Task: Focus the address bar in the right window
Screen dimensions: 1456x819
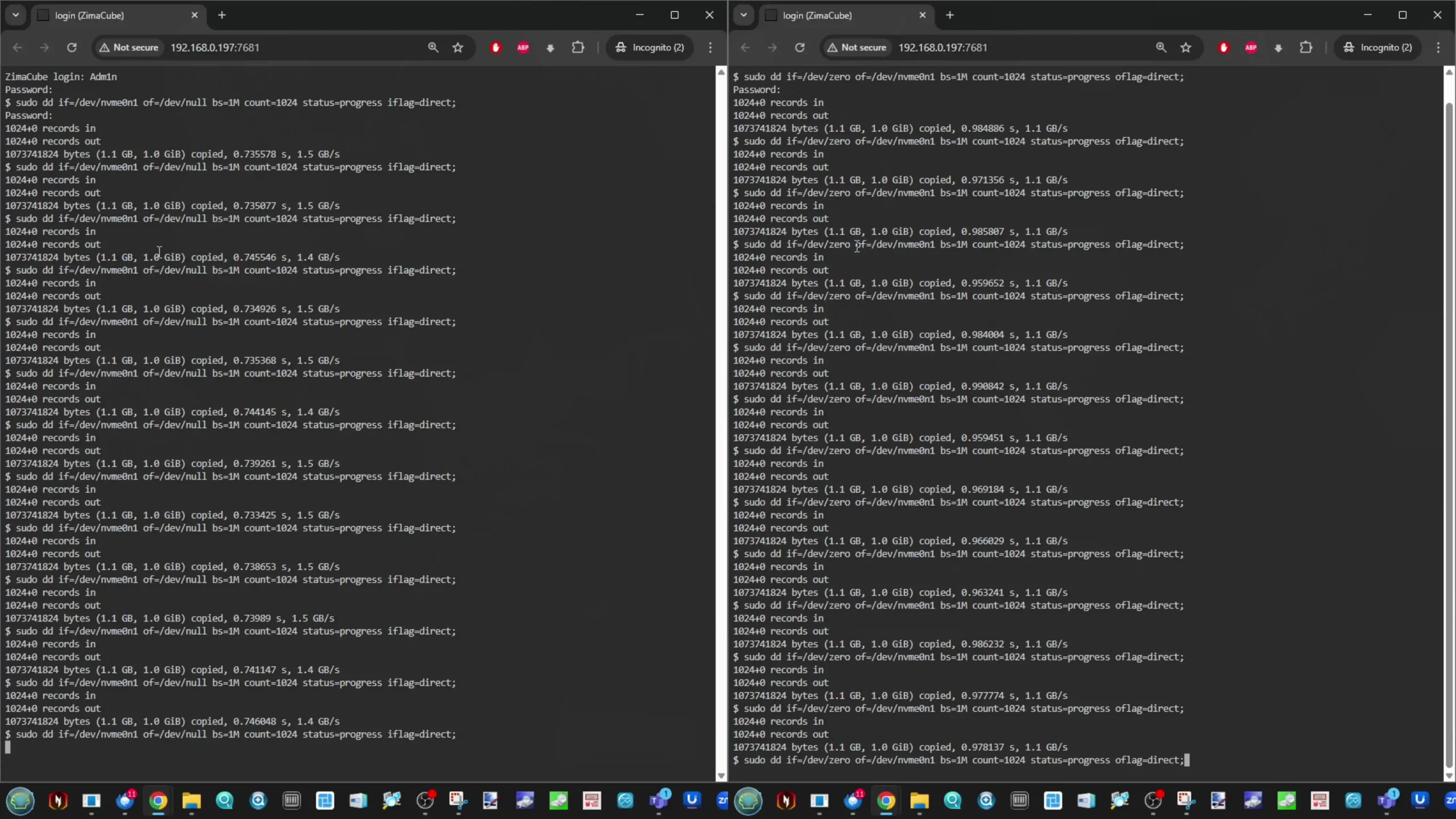Action: tap(1012, 47)
